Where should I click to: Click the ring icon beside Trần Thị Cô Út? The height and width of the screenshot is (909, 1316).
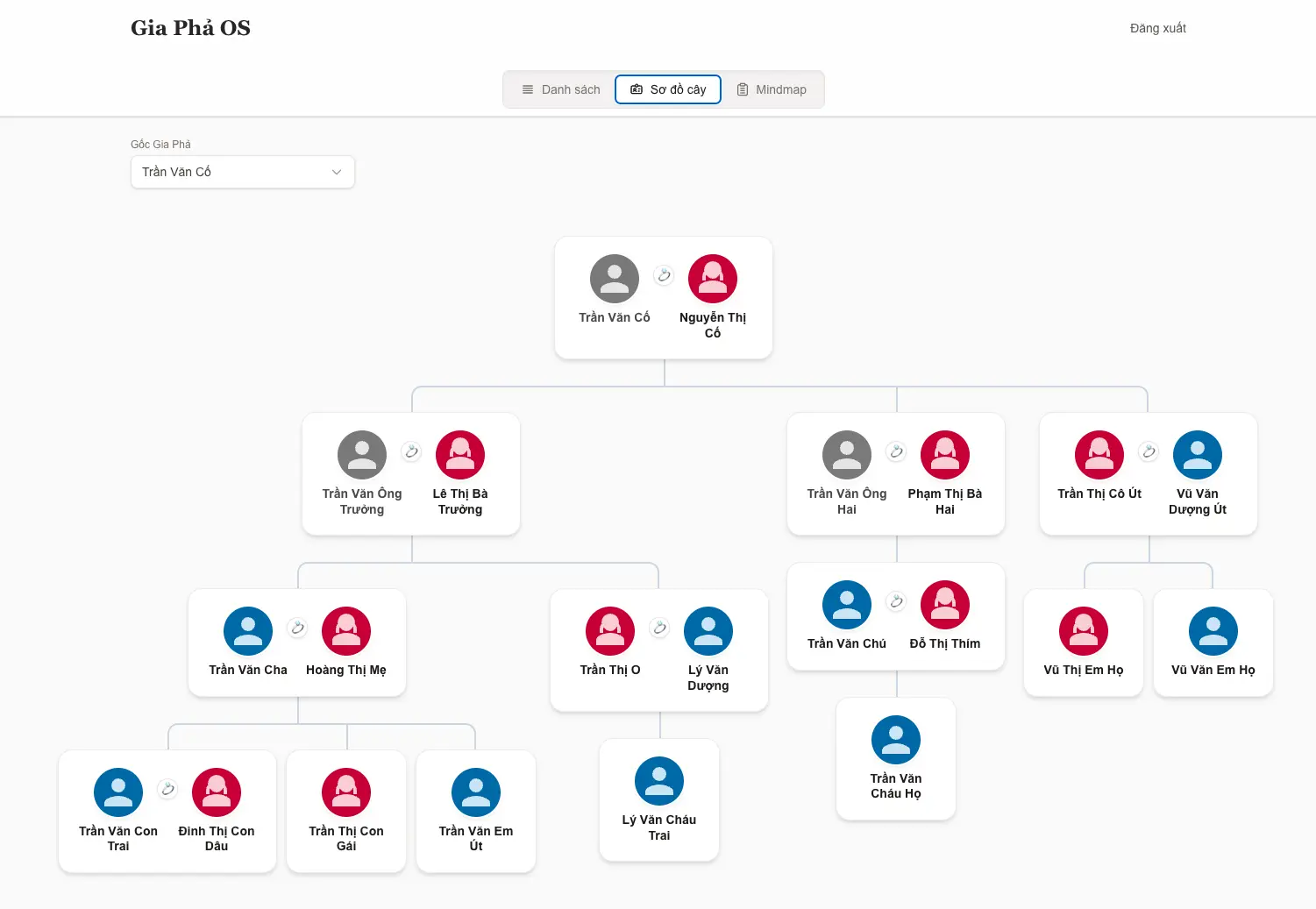(1148, 451)
